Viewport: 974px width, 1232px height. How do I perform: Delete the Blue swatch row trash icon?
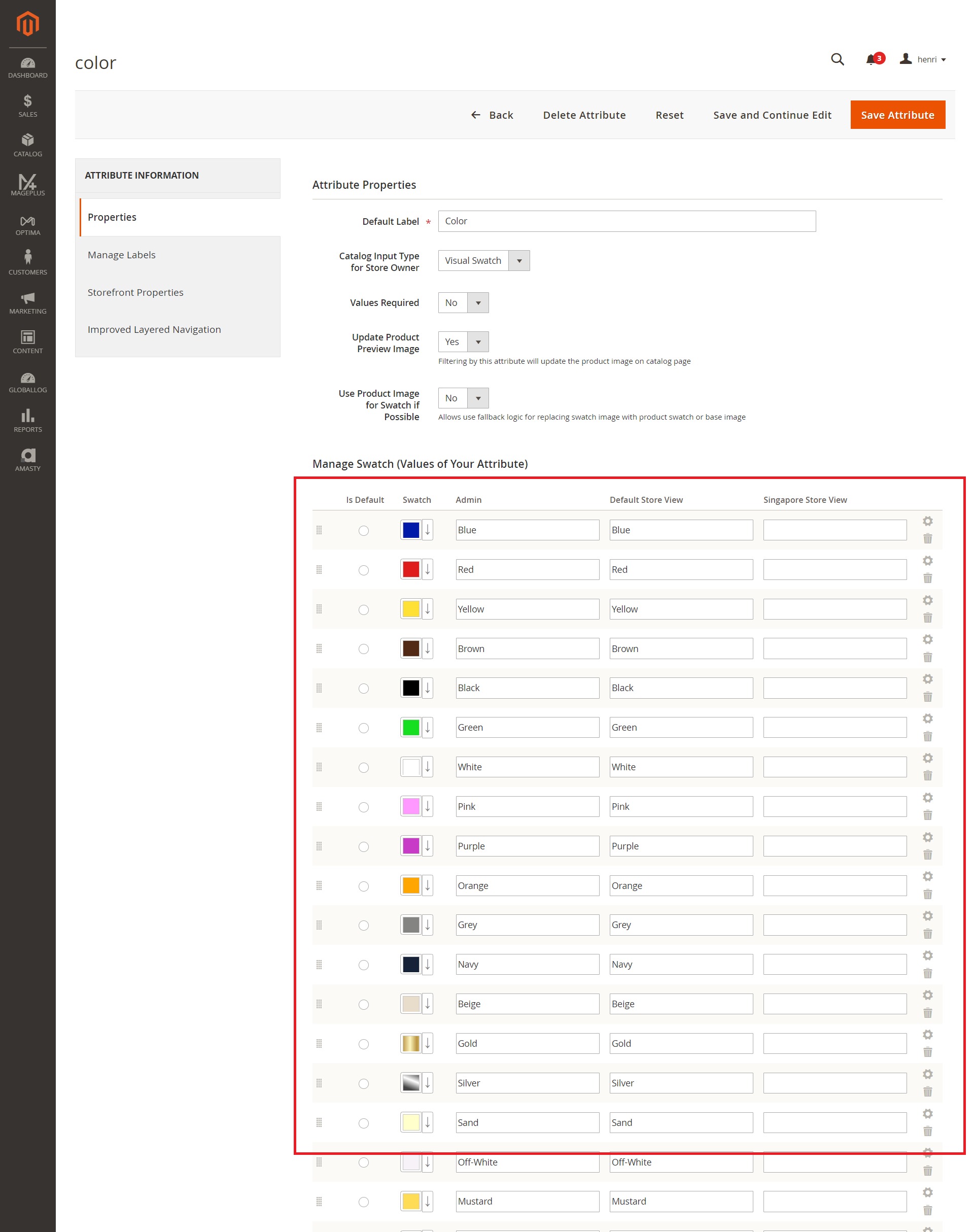tap(927, 538)
